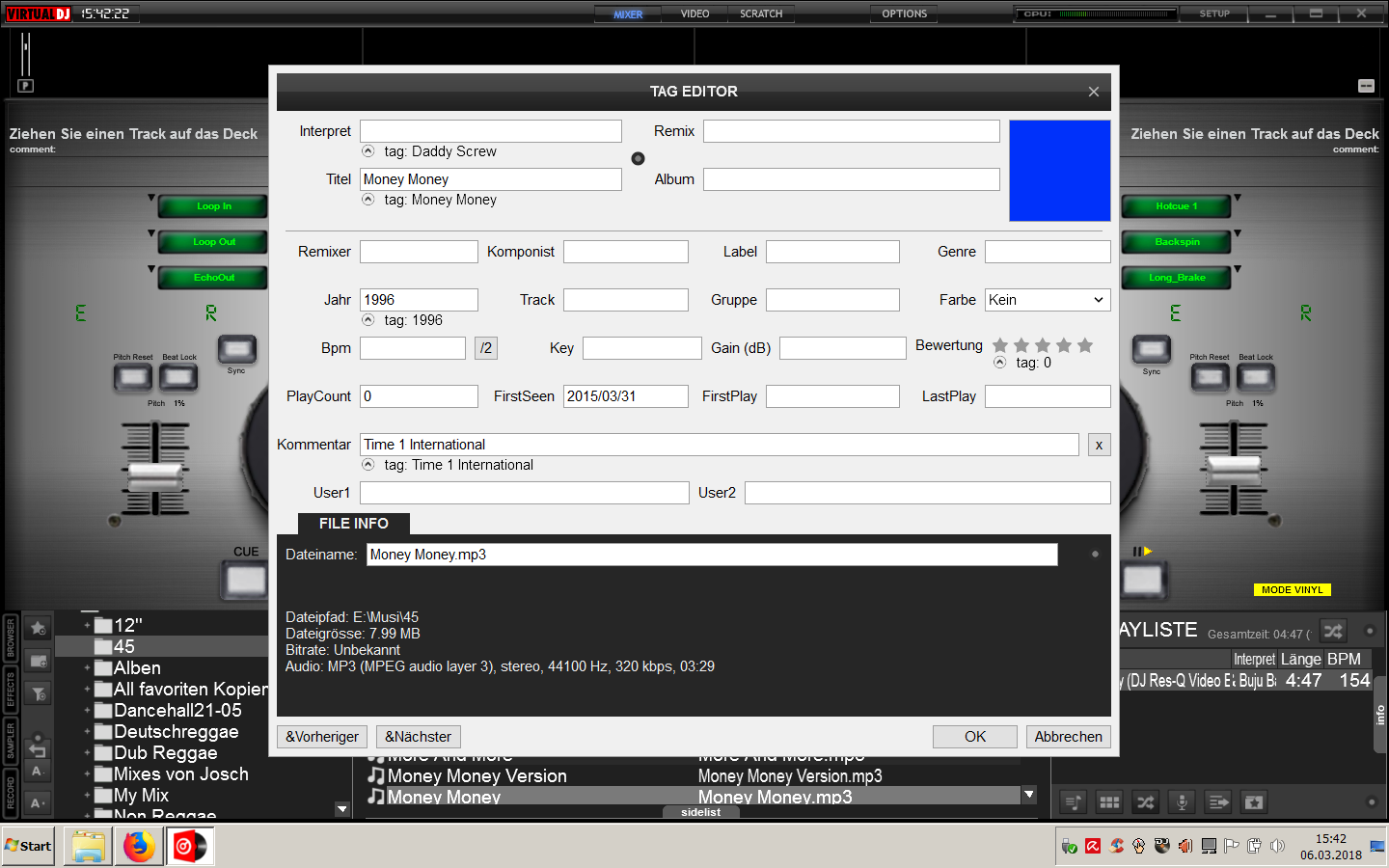Click the blue cover art swatch
Image resolution: width=1389 pixels, height=868 pixels.
tap(1059, 171)
